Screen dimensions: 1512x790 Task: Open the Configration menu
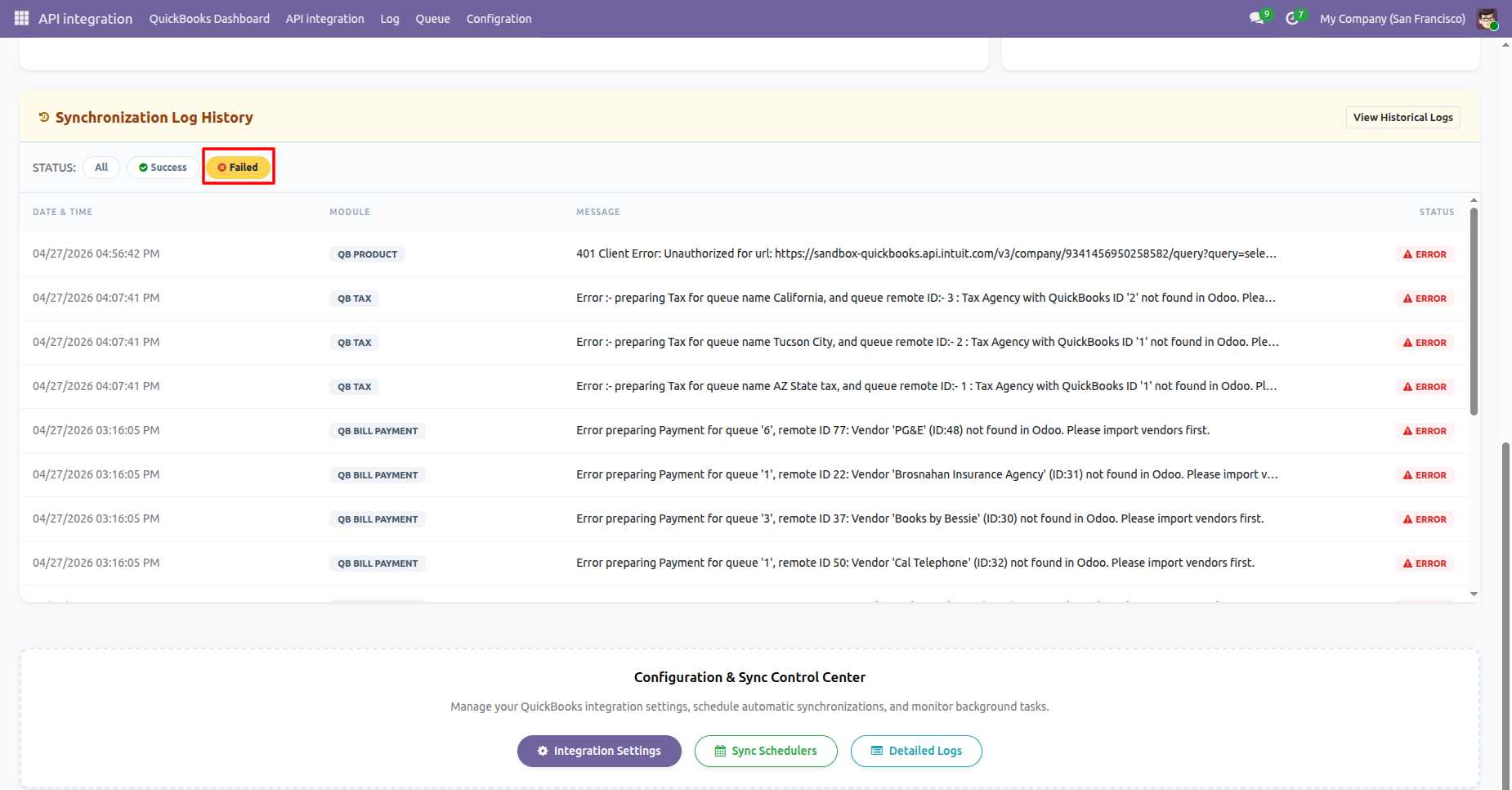point(499,19)
